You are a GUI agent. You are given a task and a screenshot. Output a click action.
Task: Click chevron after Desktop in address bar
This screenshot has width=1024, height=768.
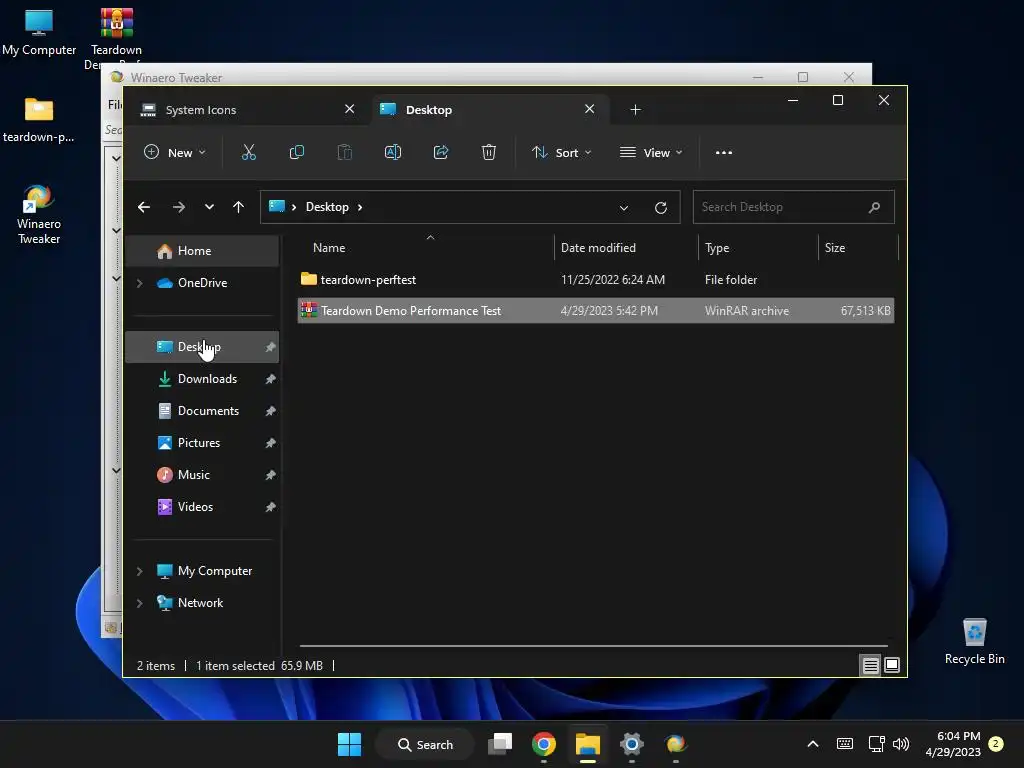pyautogui.click(x=360, y=207)
